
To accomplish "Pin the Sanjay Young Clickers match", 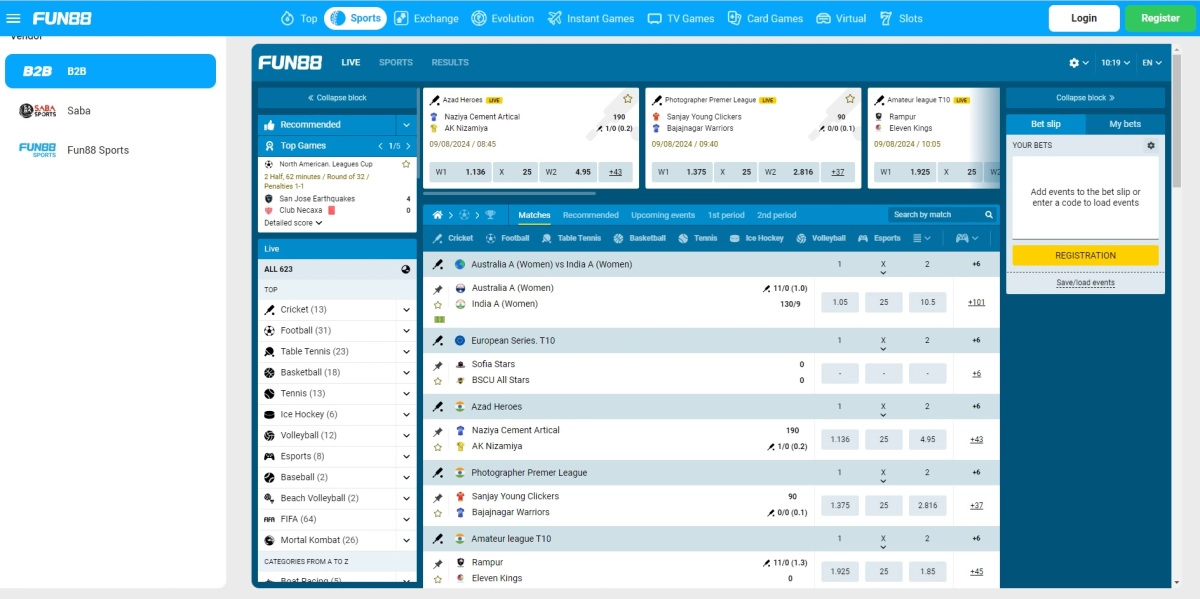I will coord(438,497).
